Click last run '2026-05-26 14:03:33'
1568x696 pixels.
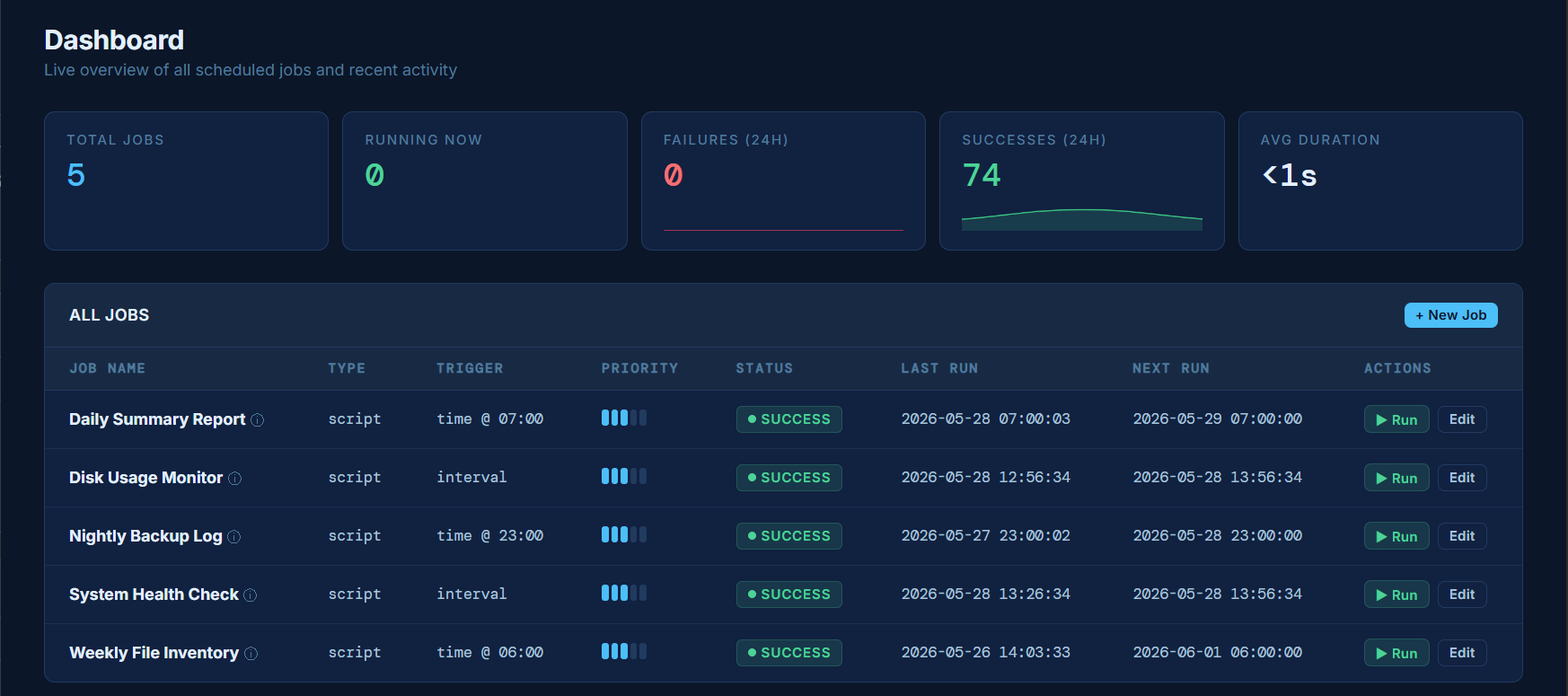pos(985,653)
